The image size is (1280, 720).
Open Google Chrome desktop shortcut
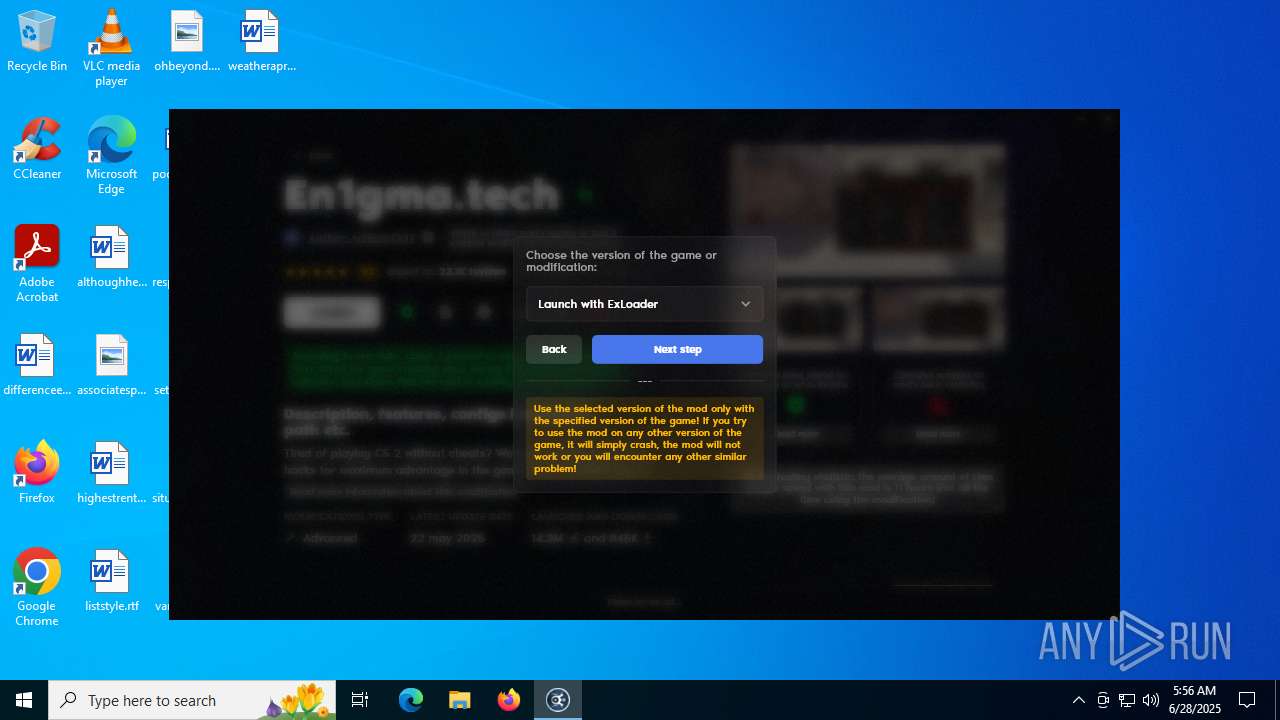click(37, 588)
